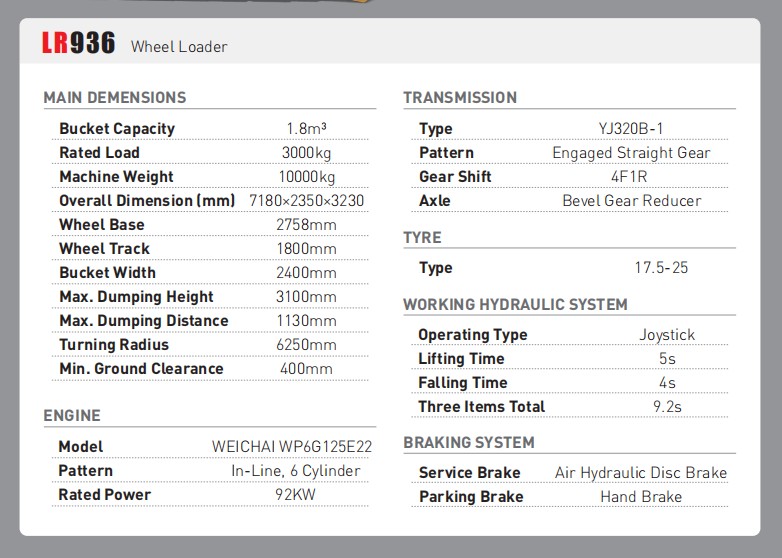Select the TRANSMISSION section heading
The height and width of the screenshot is (558, 782).
[x=460, y=98]
